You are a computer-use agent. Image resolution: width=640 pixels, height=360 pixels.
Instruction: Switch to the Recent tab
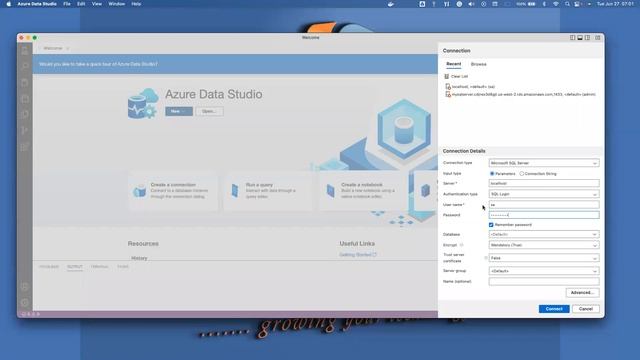tap(453, 64)
